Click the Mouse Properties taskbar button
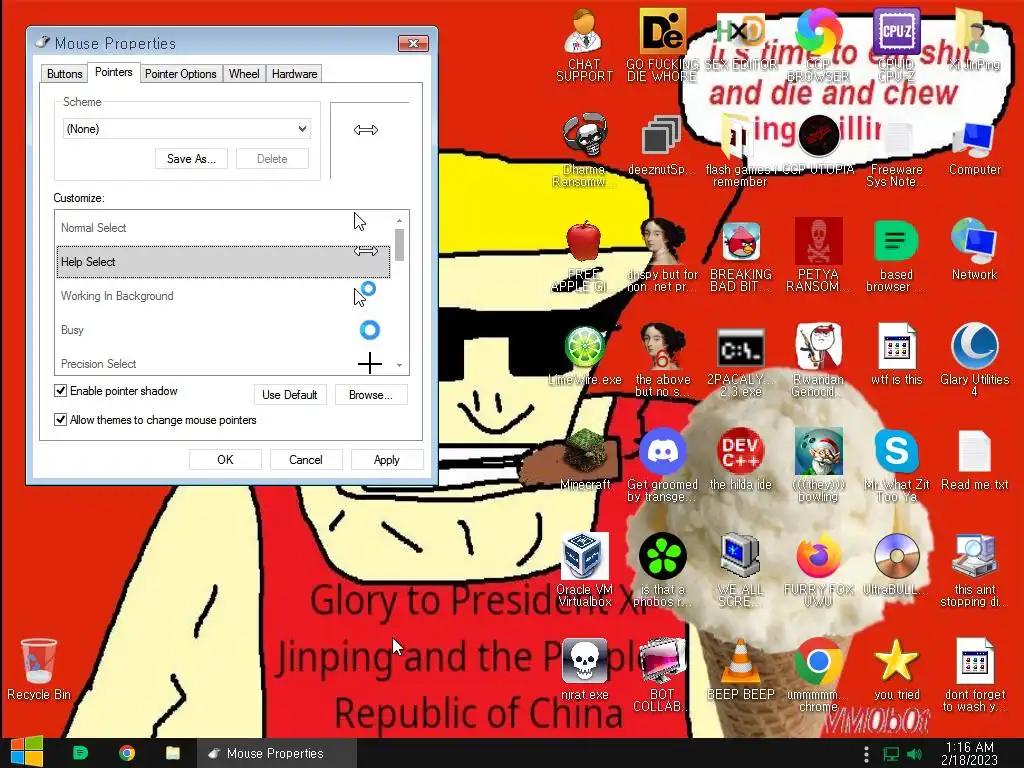1024x768 pixels. point(275,753)
